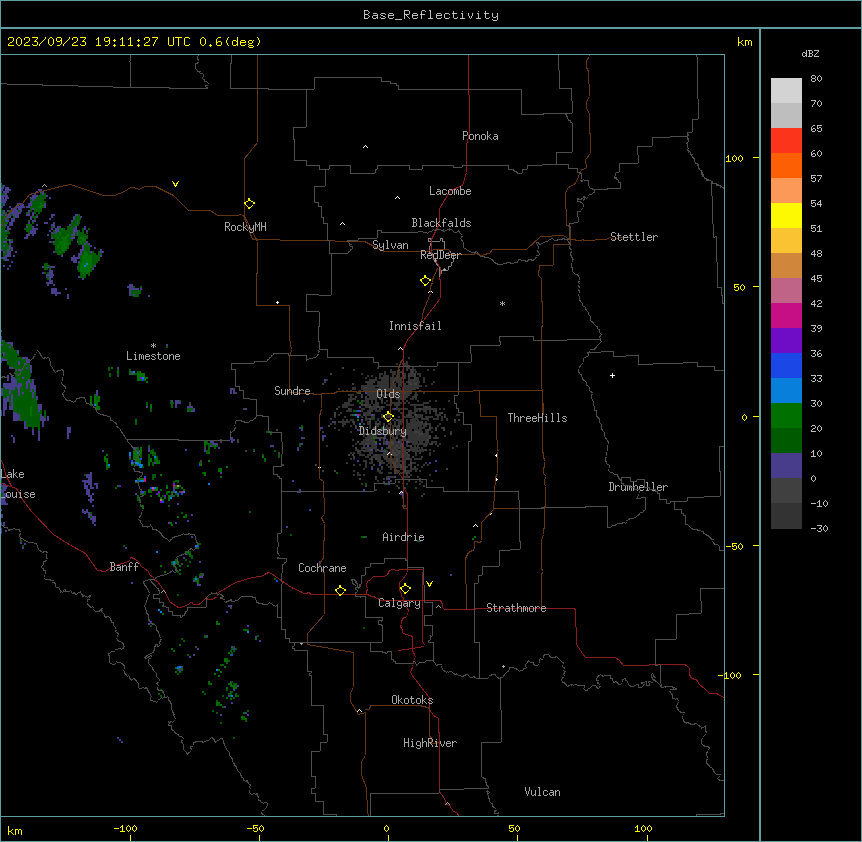
Task: Click the Olds city label
Action: 388,394
